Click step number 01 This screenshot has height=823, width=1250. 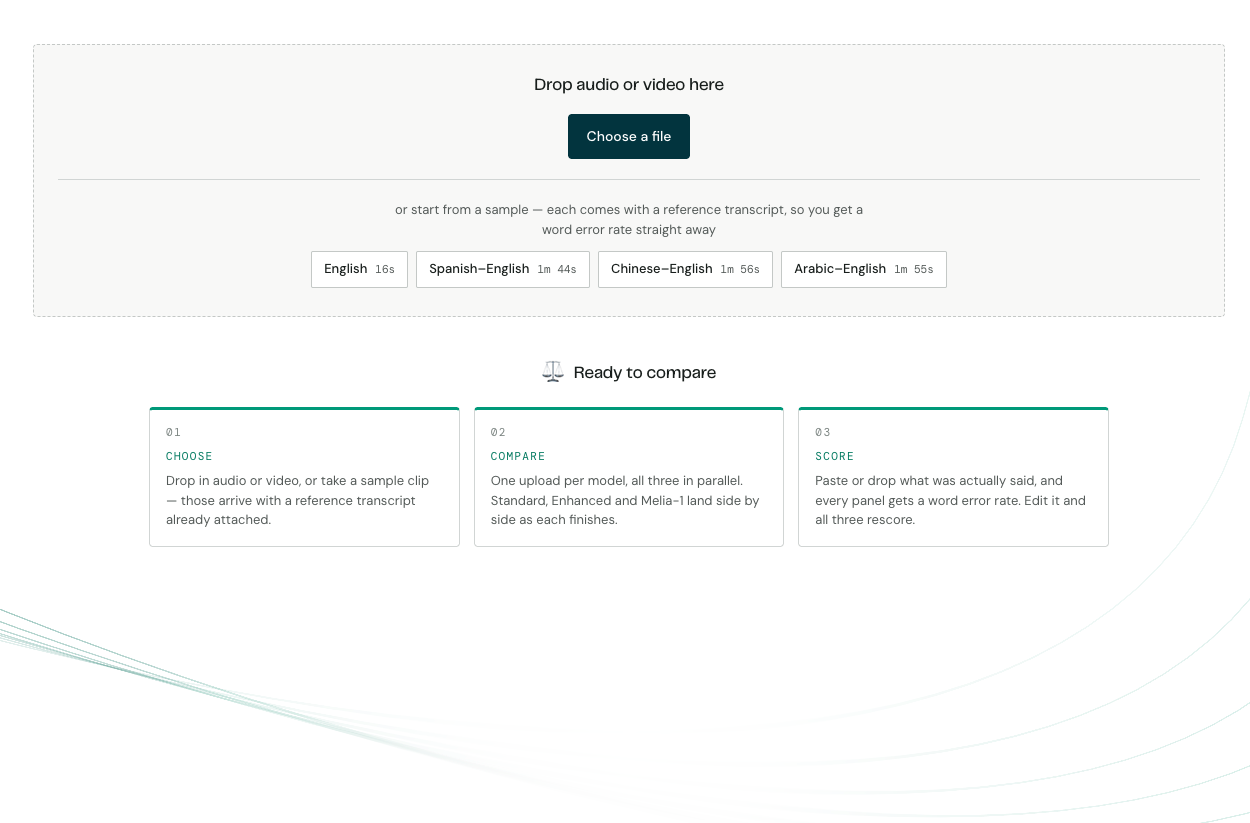pyautogui.click(x=174, y=432)
